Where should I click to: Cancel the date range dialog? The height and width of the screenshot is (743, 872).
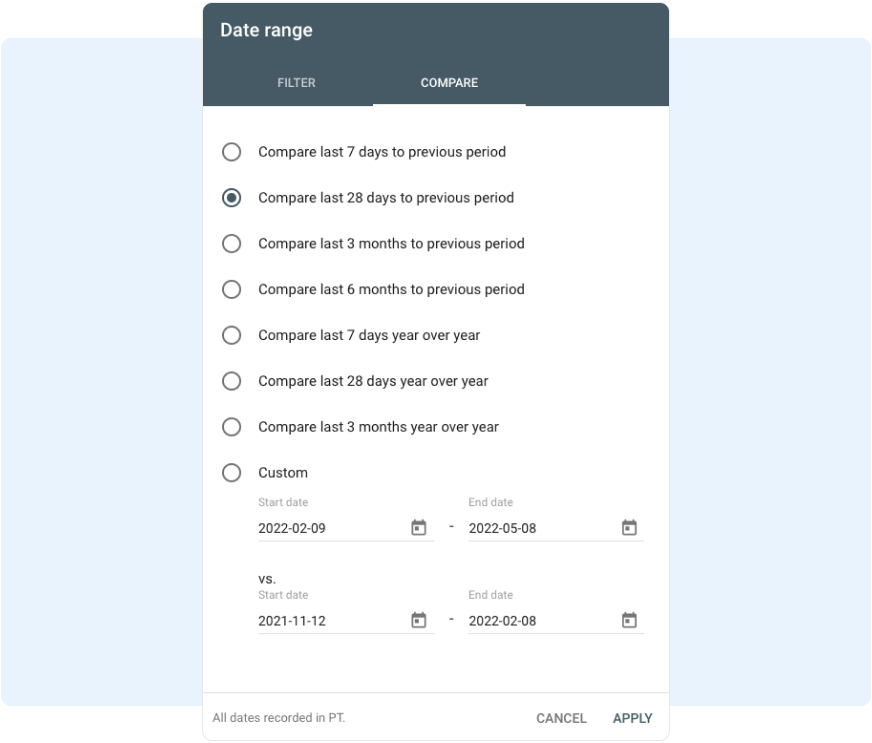pos(560,718)
